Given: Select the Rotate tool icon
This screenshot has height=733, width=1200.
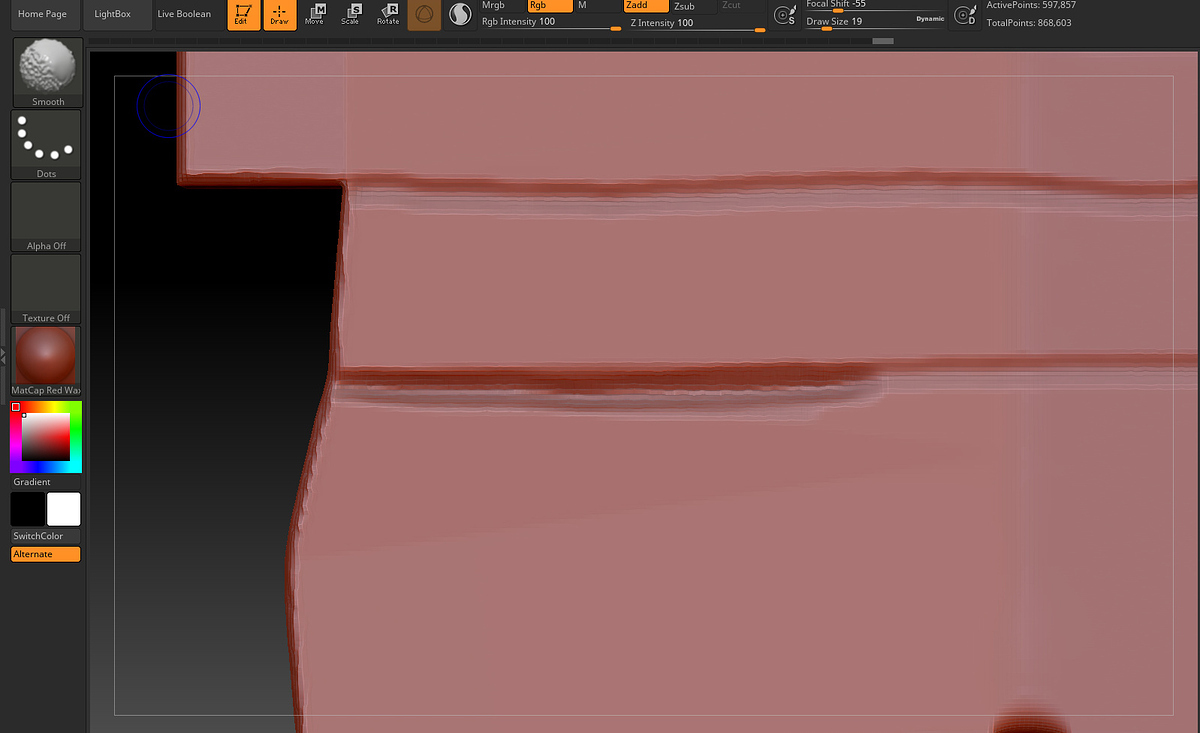Looking at the screenshot, I should (388, 15).
